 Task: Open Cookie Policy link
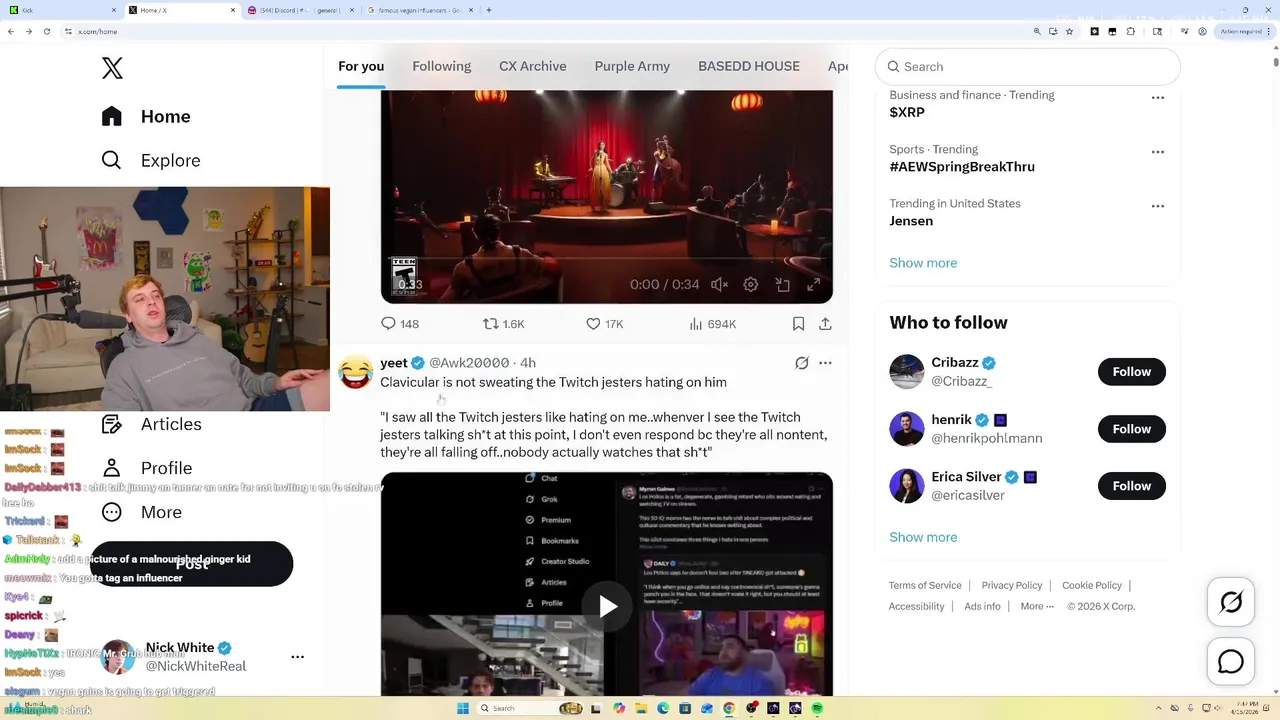click(x=1092, y=586)
